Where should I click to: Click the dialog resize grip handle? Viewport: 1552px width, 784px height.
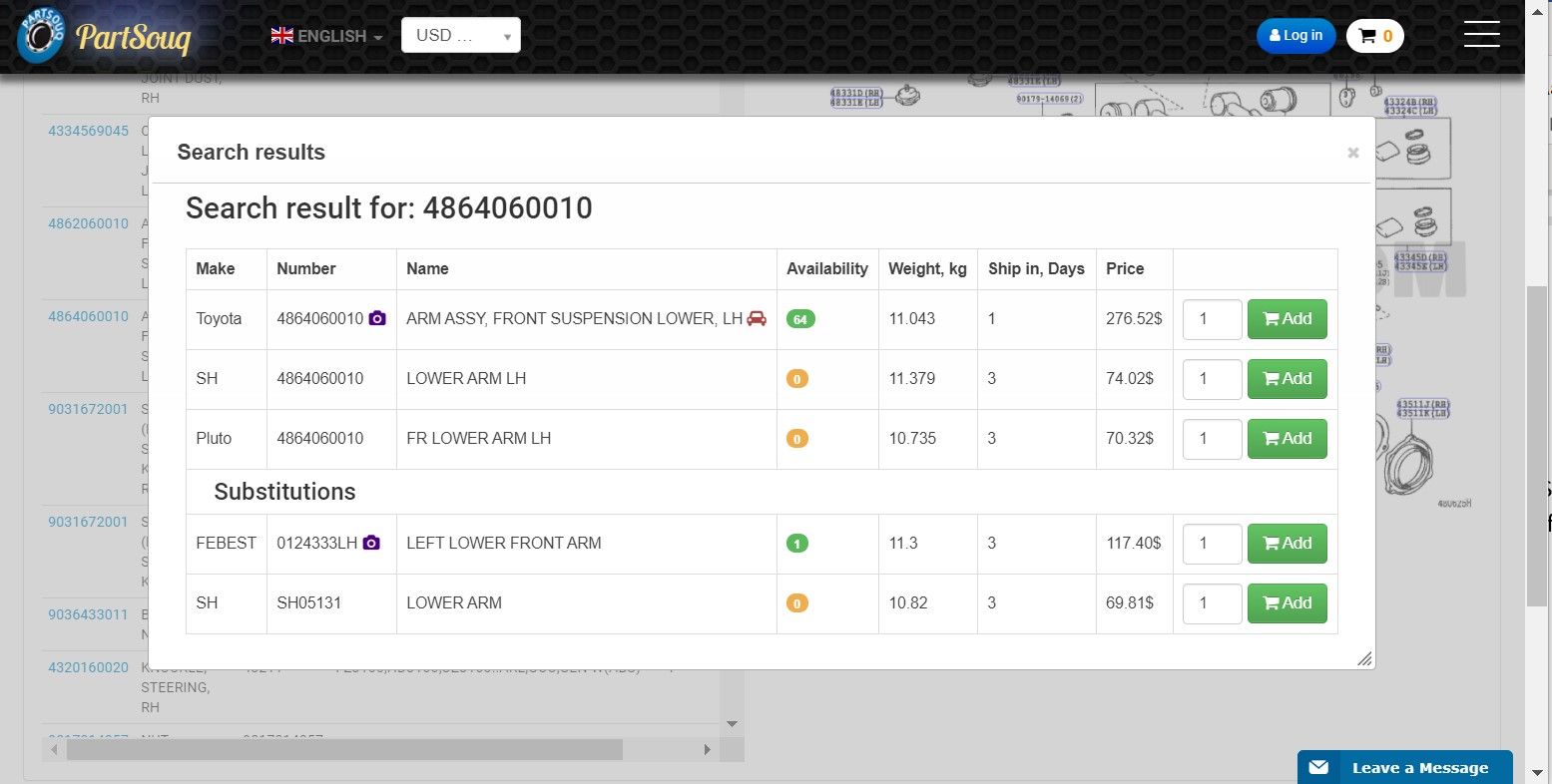pyautogui.click(x=1364, y=658)
